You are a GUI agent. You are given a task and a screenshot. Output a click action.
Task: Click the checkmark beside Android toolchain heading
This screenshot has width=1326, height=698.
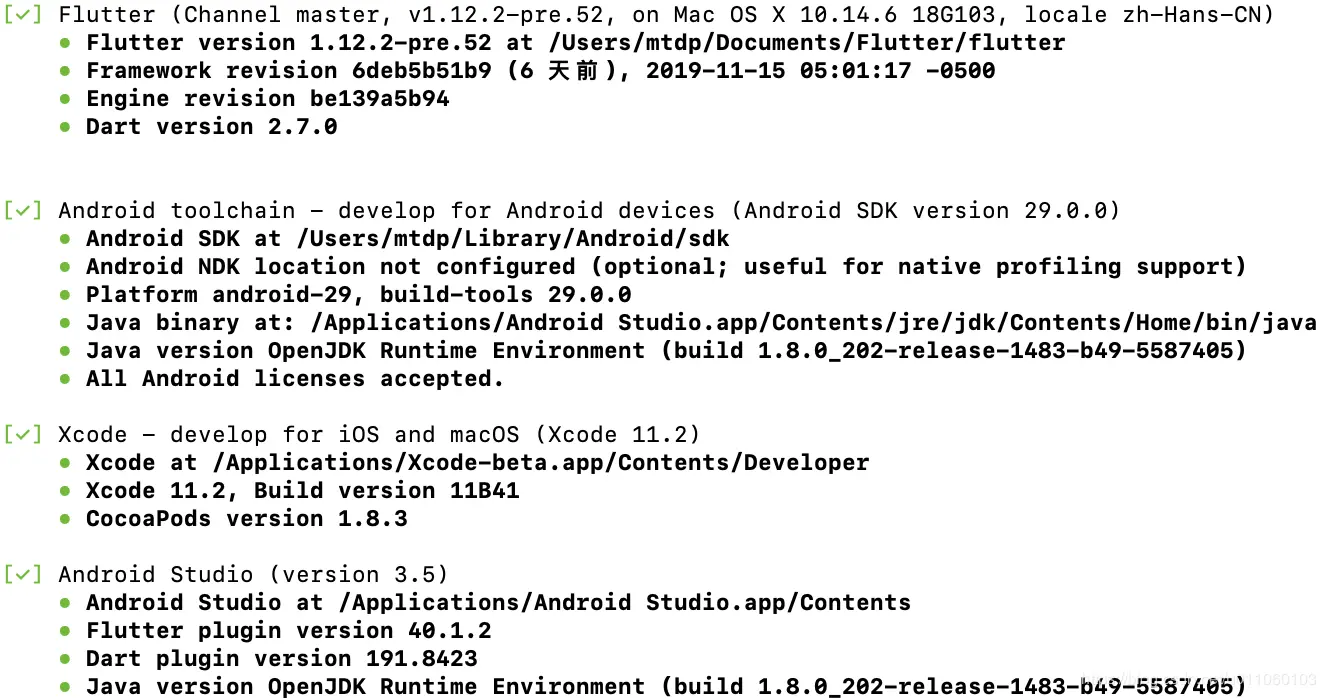pos(23,211)
